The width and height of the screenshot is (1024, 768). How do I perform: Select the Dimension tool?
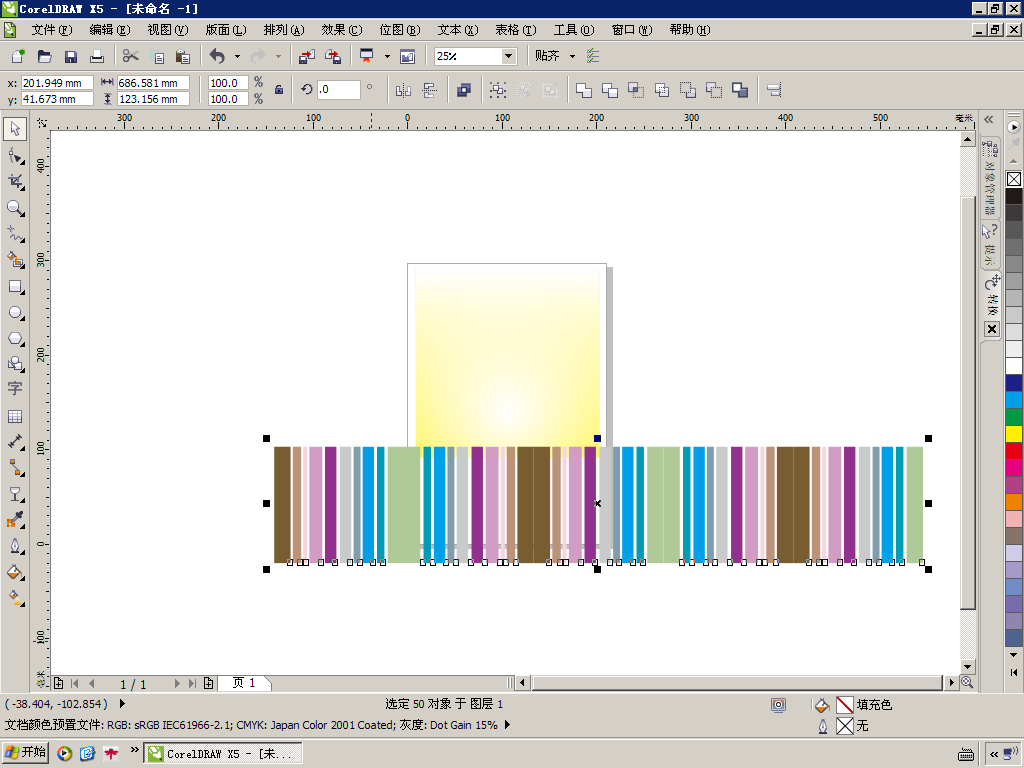coord(16,442)
